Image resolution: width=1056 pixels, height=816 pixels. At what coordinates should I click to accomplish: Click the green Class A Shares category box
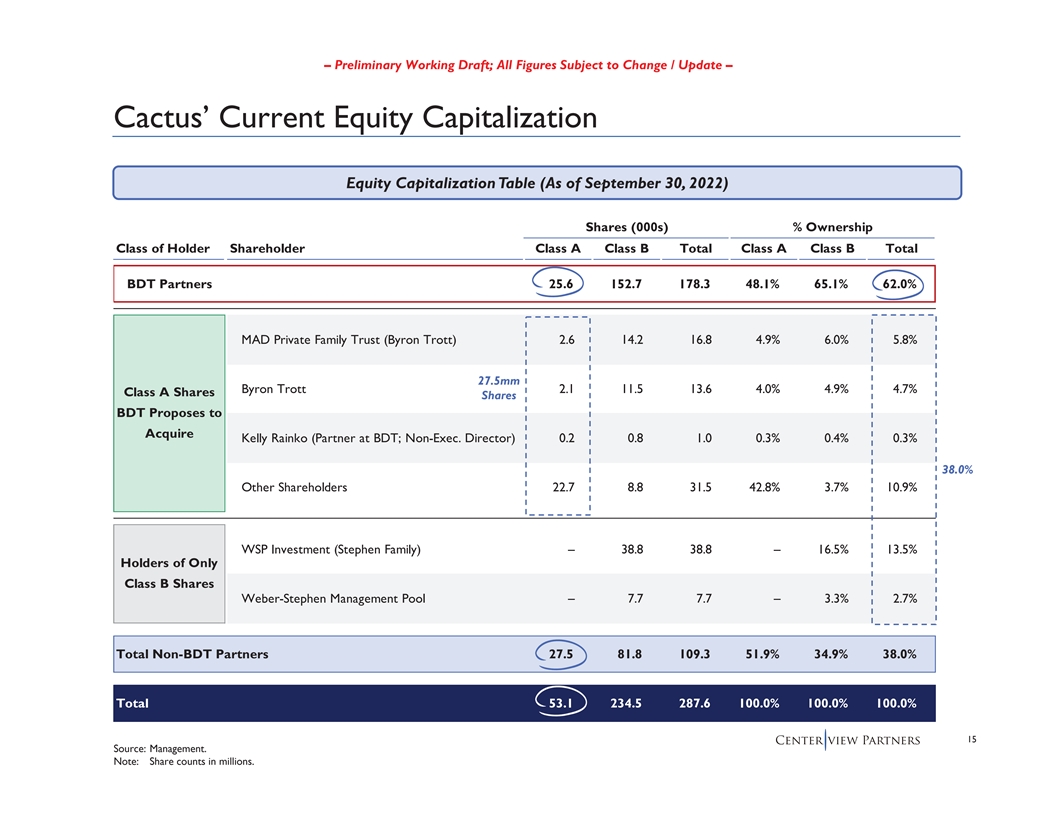click(x=169, y=413)
